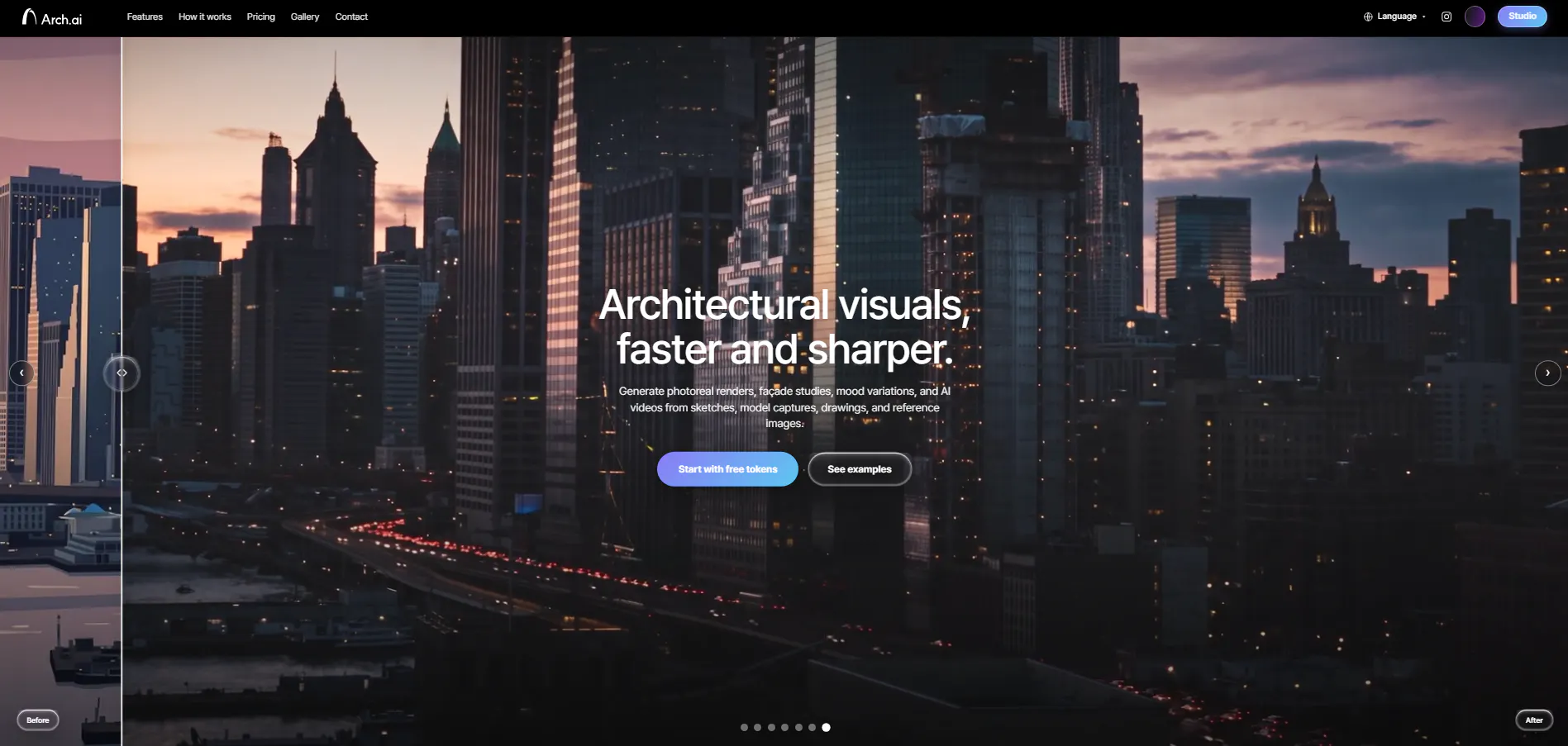1568x746 pixels.
Task: Click the headline "Architectural visuals, faster and sharper."
Action: [784, 326]
